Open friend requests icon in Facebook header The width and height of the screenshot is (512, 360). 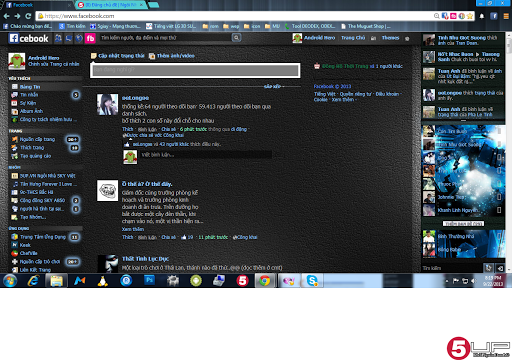pyautogui.click(x=58, y=38)
